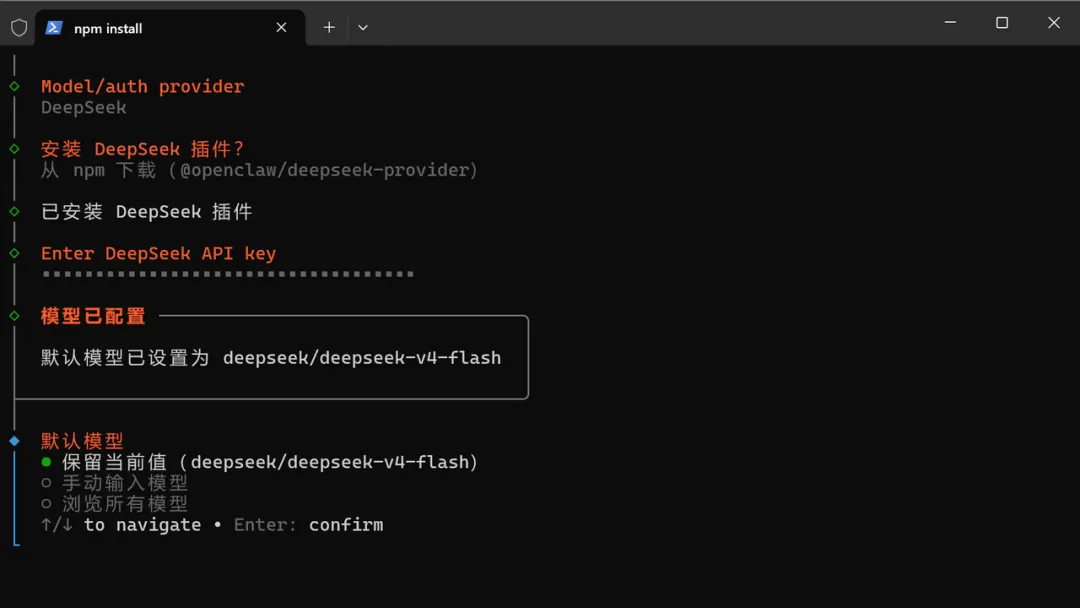This screenshot has width=1080, height=608.
Task: Click the @openclaw/deepseek-provider package text
Action: (324, 170)
